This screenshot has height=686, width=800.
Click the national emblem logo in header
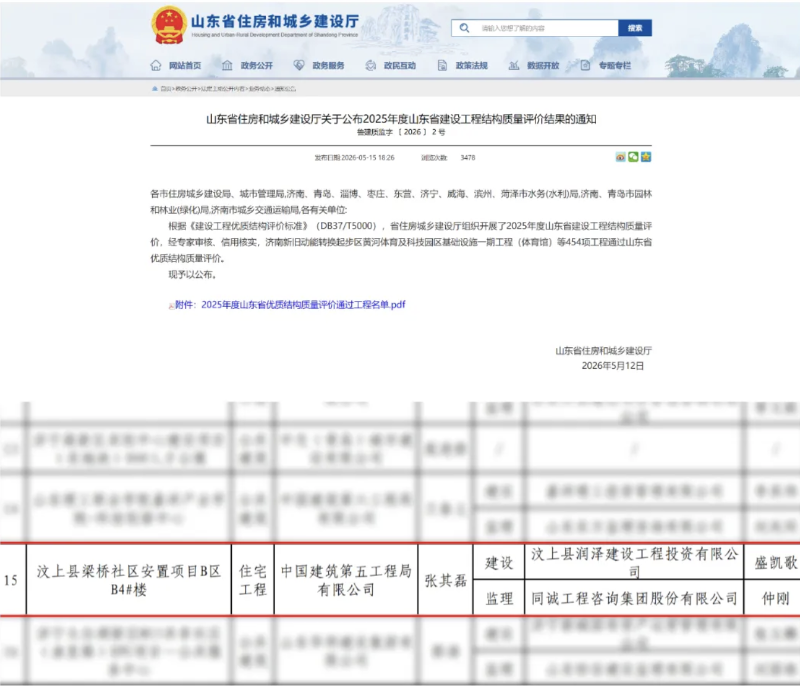click(169, 24)
